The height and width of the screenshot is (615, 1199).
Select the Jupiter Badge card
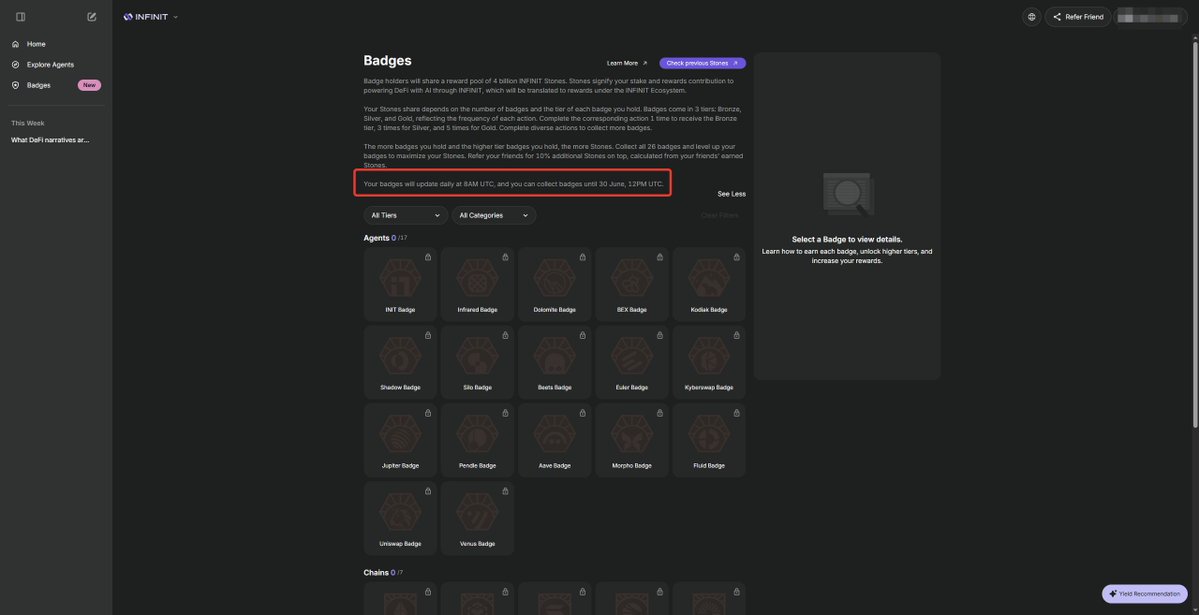(x=401, y=440)
